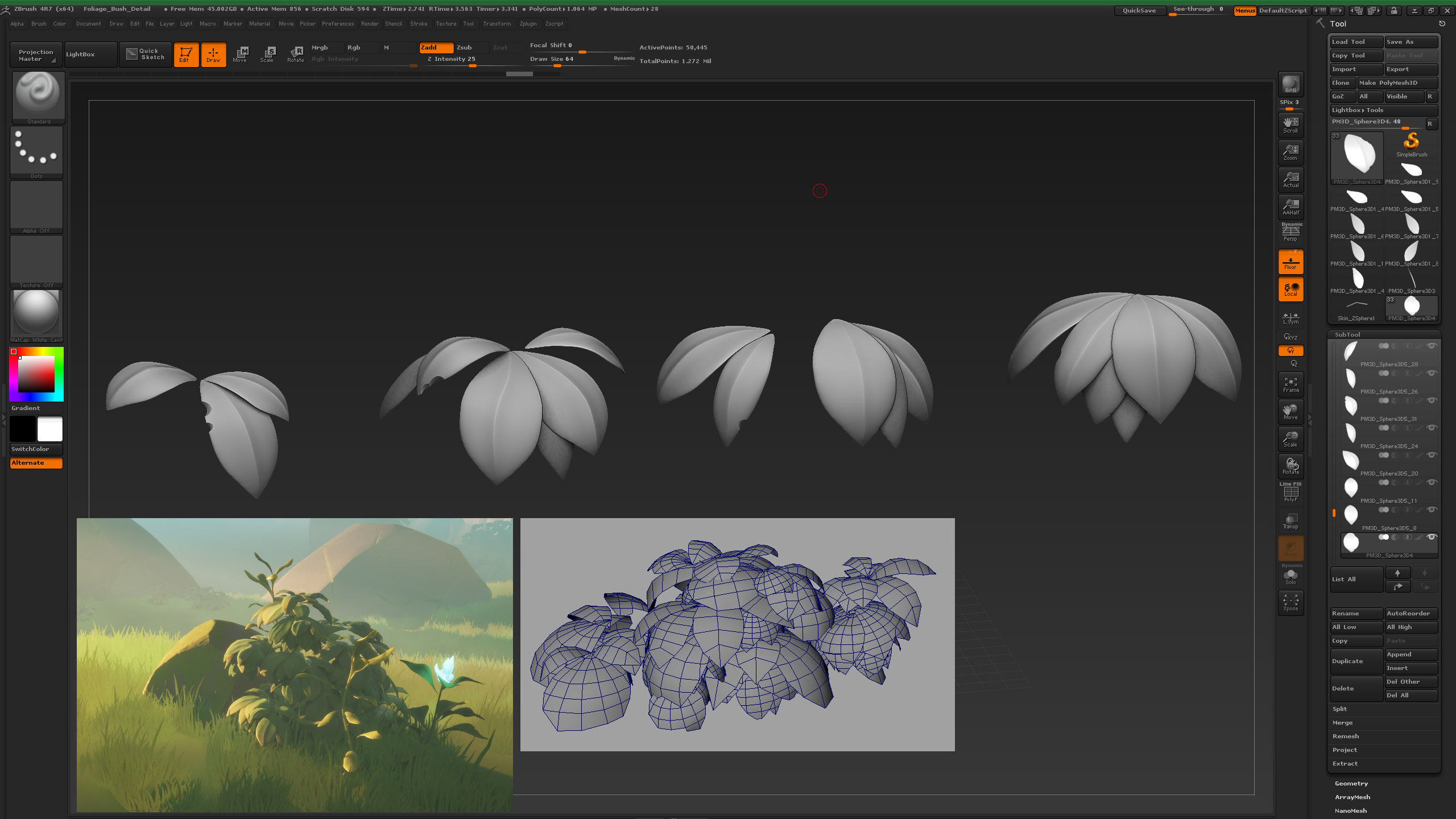
Task: Select the SimpleBrush tool thumbnail
Action: point(1411,143)
